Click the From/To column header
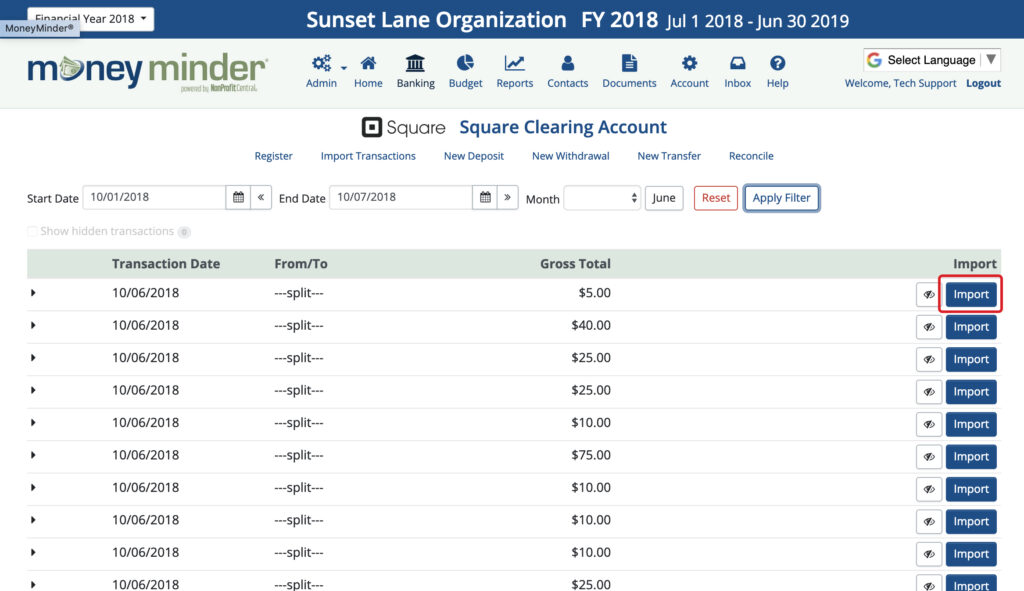The image size is (1024, 591). pos(300,264)
